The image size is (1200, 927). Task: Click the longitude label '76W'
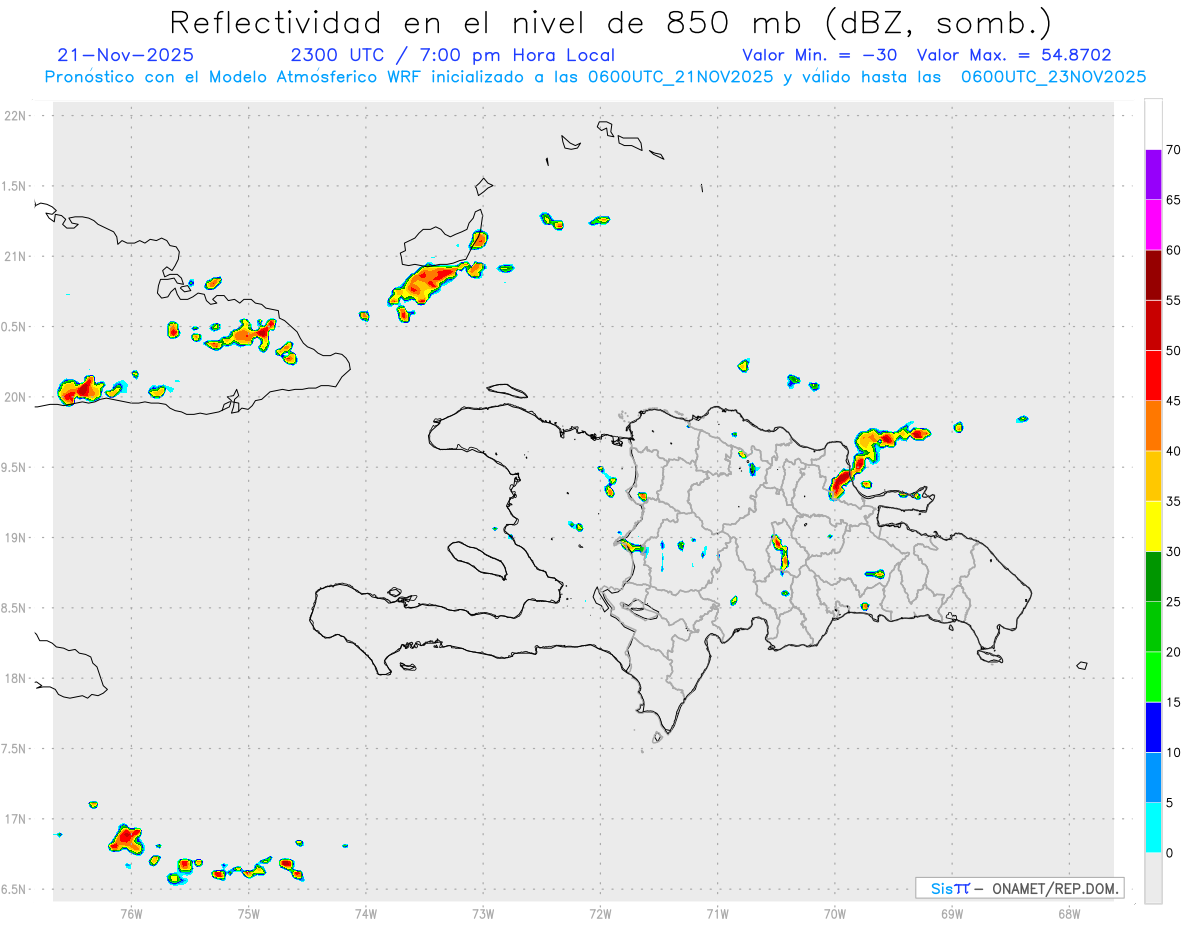[131, 913]
